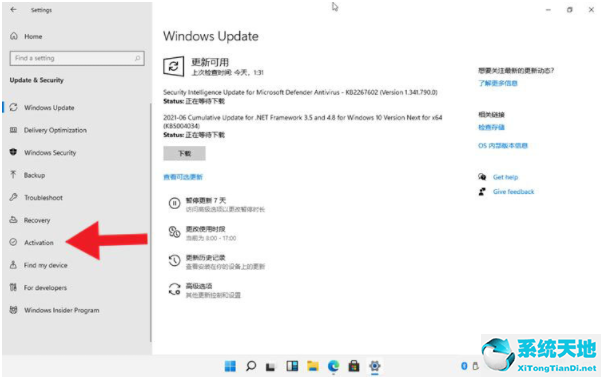The height and width of the screenshot is (377, 601).
Task: Click the For developers icon
Action: click(x=13, y=287)
